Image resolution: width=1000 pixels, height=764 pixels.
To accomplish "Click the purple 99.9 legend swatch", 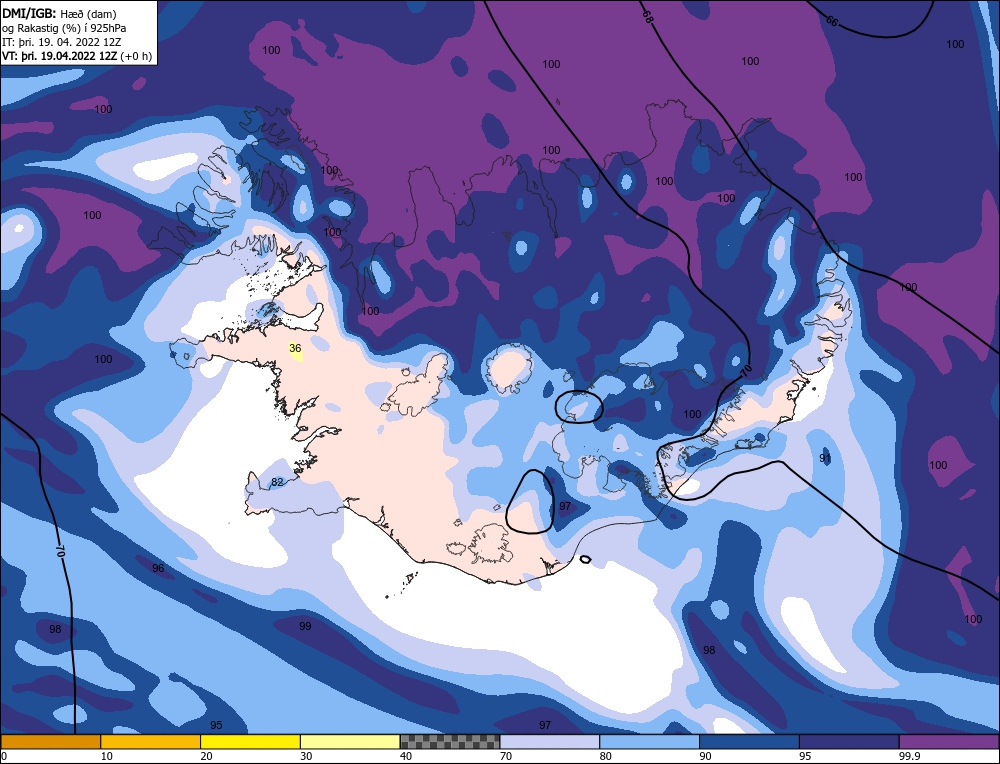I will point(949,741).
